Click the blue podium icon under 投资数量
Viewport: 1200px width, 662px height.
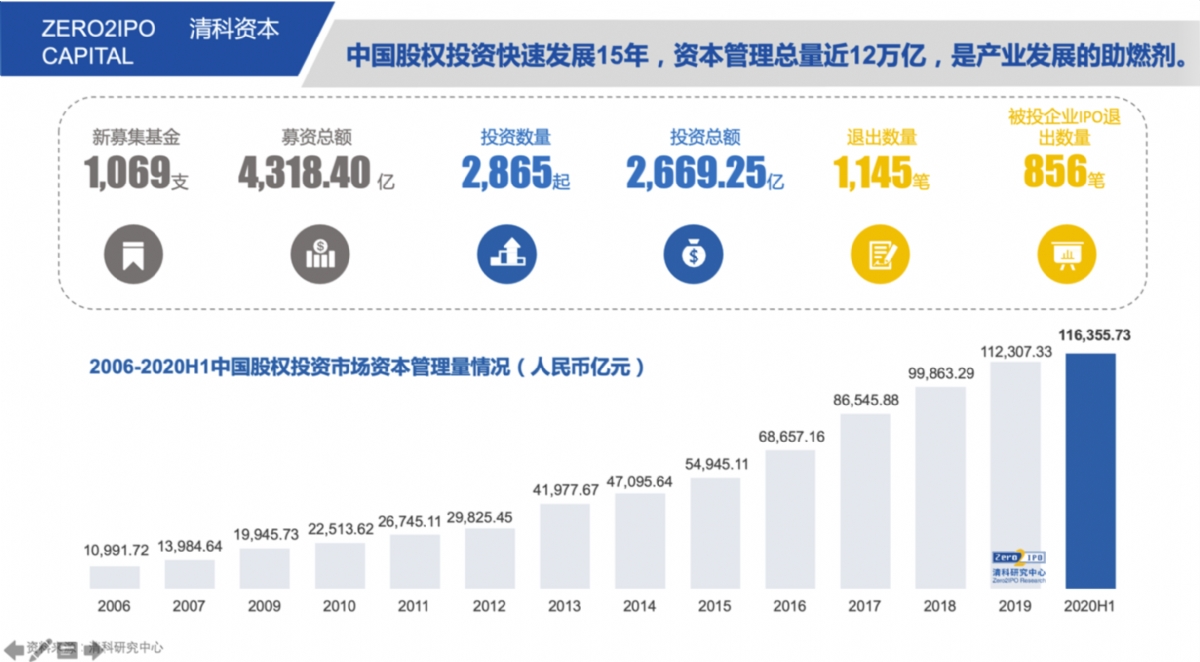(x=507, y=254)
